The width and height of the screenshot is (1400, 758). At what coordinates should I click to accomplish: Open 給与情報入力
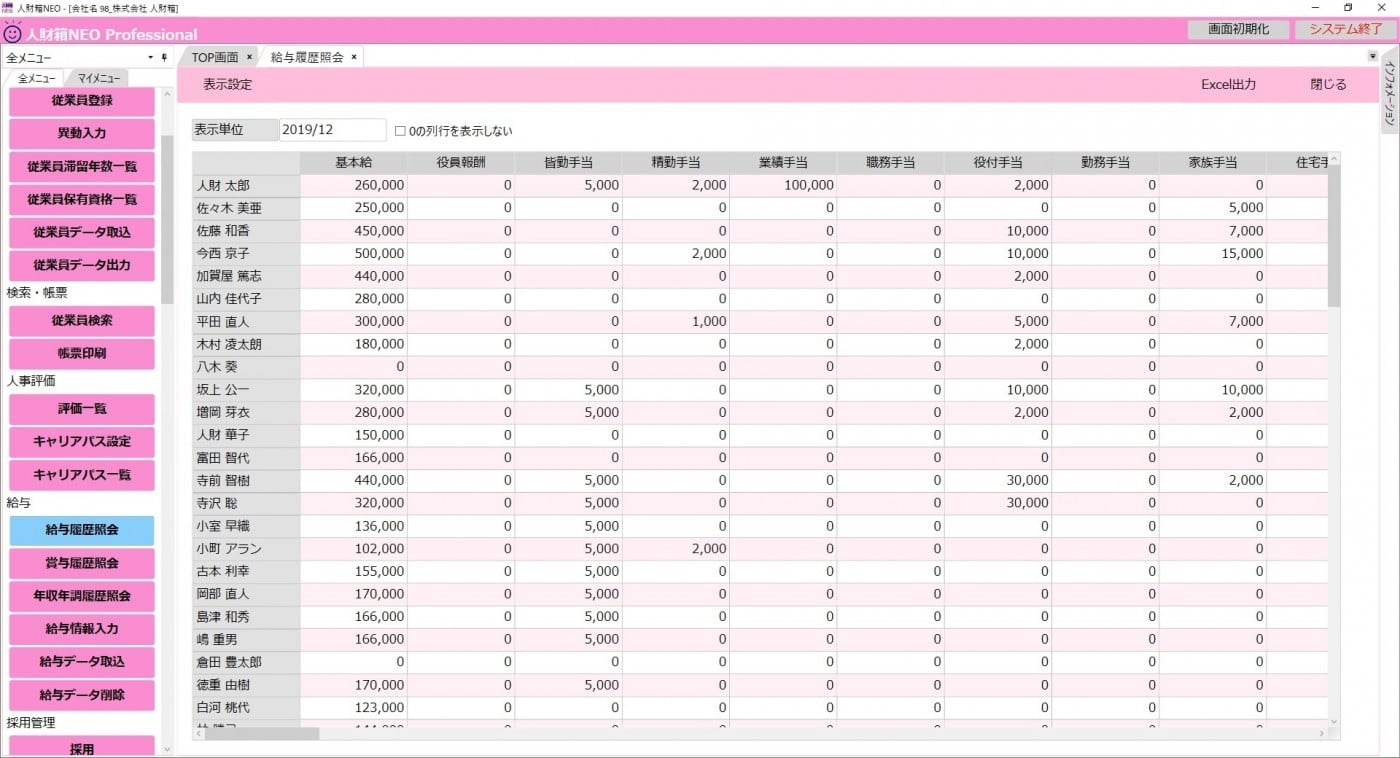tap(82, 629)
